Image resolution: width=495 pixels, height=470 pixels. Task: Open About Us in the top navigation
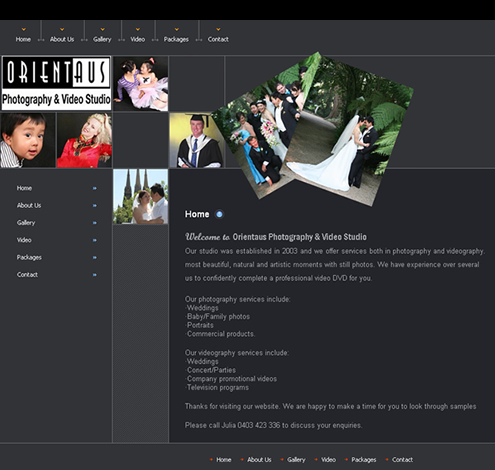pos(62,39)
